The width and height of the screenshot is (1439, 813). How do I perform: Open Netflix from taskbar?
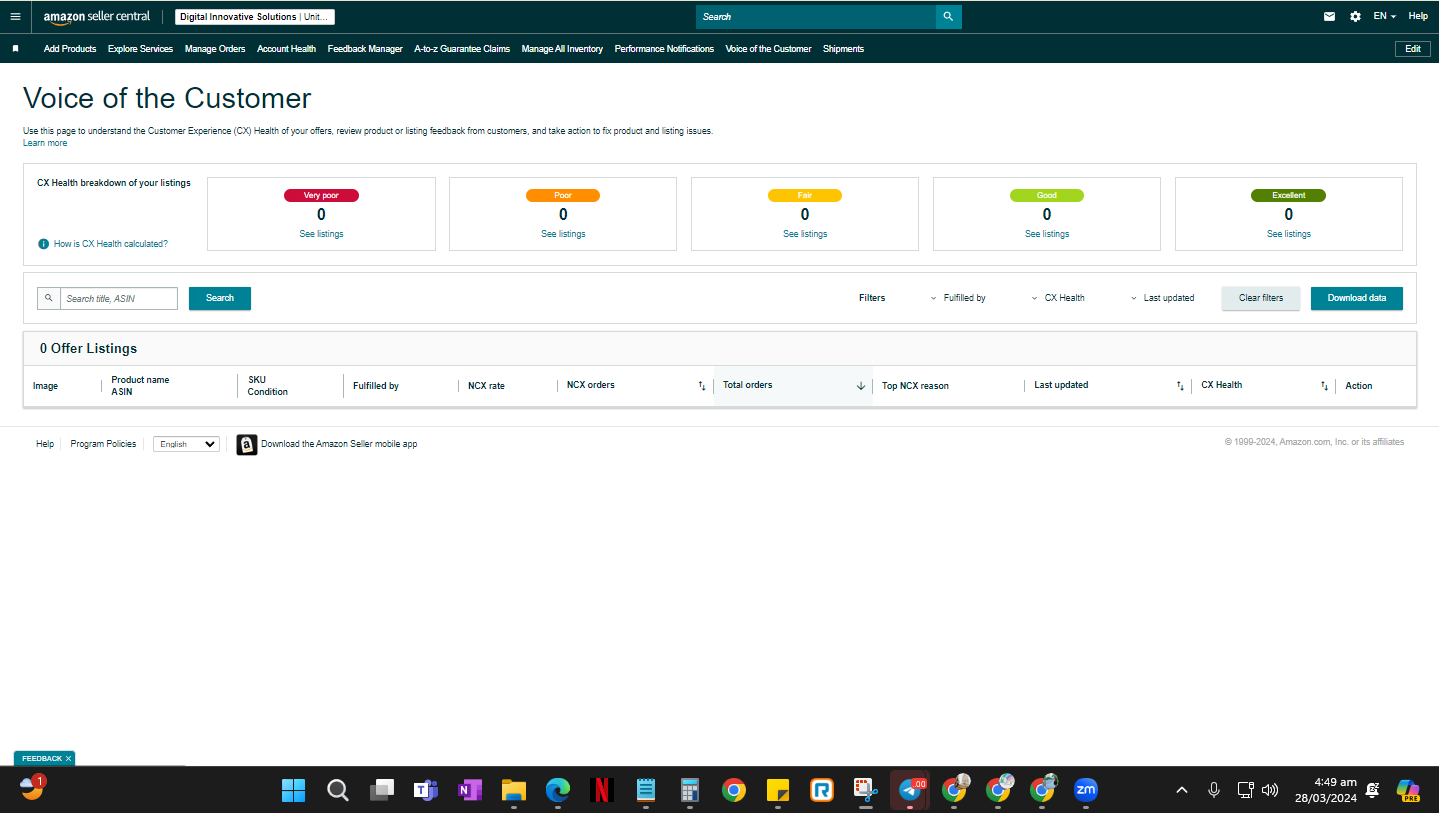click(601, 790)
